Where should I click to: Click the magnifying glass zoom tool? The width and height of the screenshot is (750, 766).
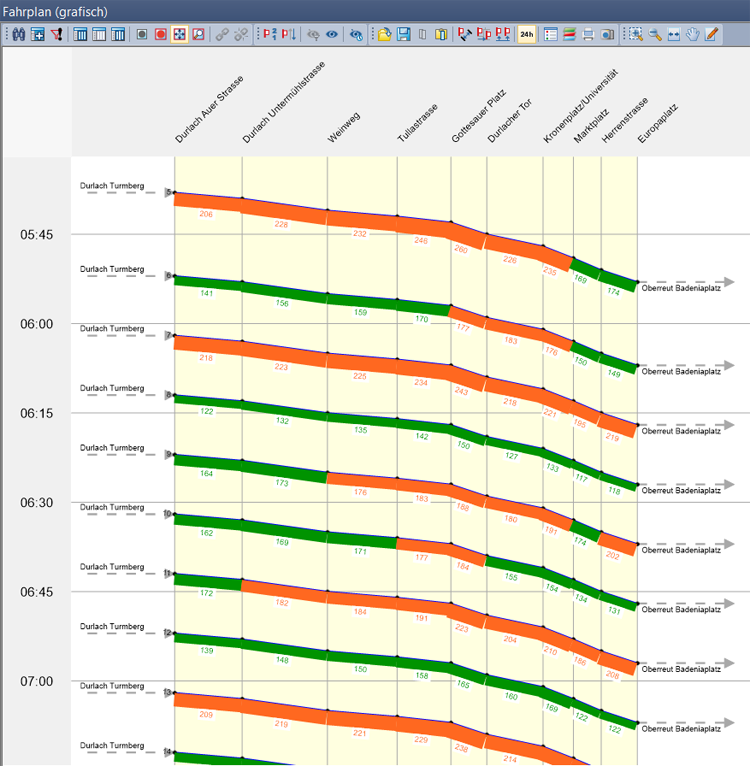pos(654,34)
